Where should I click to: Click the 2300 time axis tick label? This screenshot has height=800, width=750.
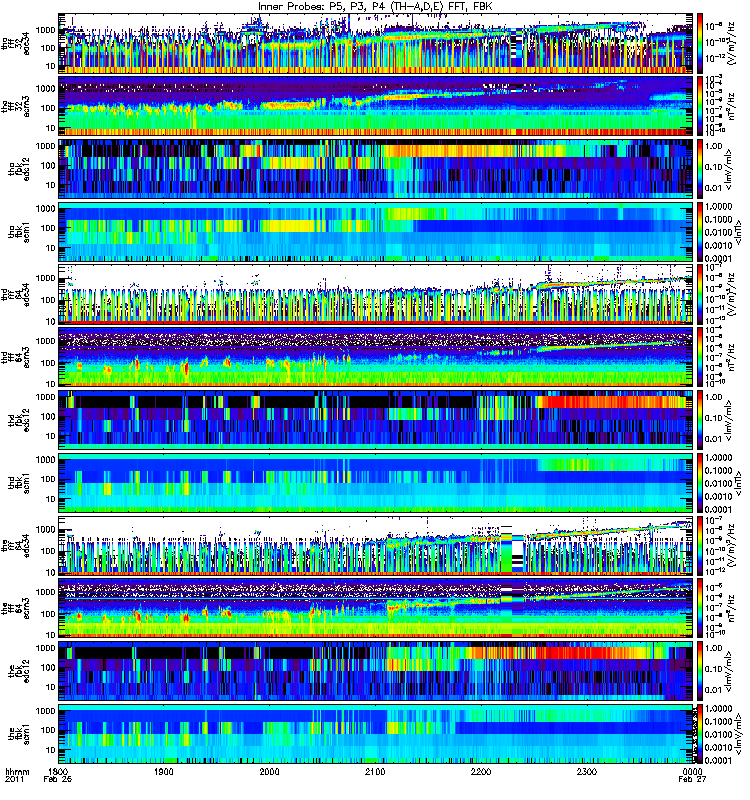point(586,771)
